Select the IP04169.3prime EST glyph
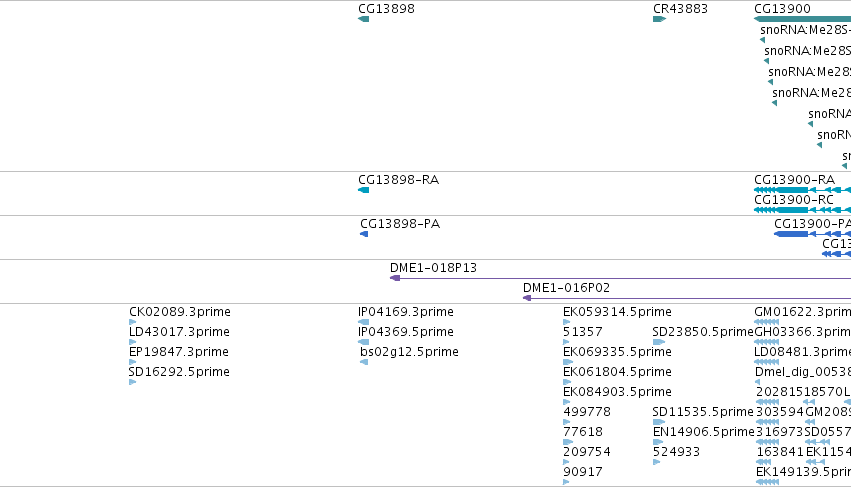 (364, 322)
